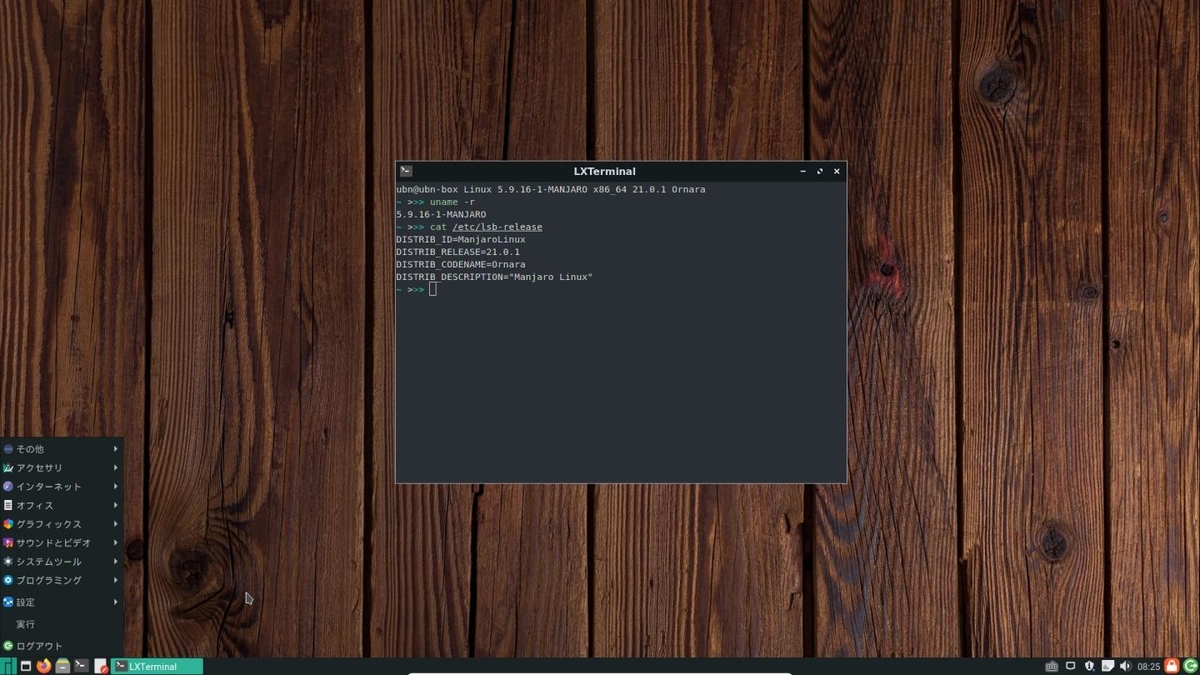Image resolution: width=1200 pixels, height=675 pixels.
Task: Click the green logout icon in tray
Action: pos(1191,666)
